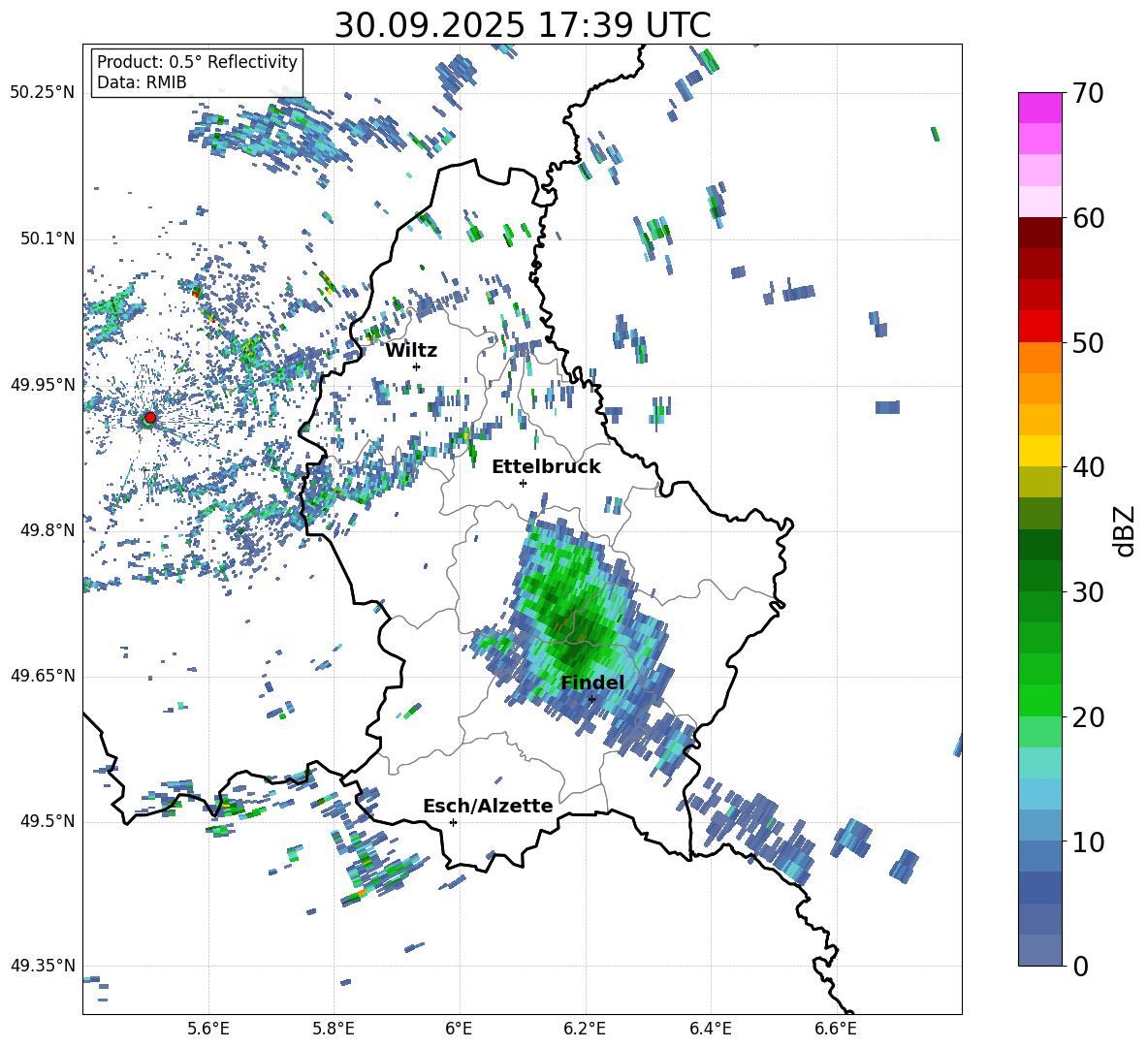This screenshot has width=1148, height=1048.
Task: Click the 5.8°E longitude label
Action: point(334,1029)
